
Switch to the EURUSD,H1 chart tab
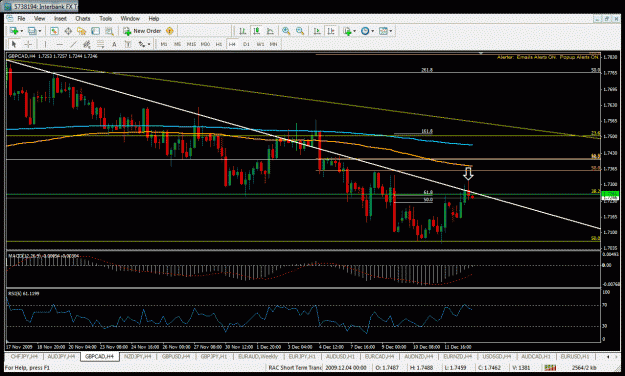click(575, 356)
